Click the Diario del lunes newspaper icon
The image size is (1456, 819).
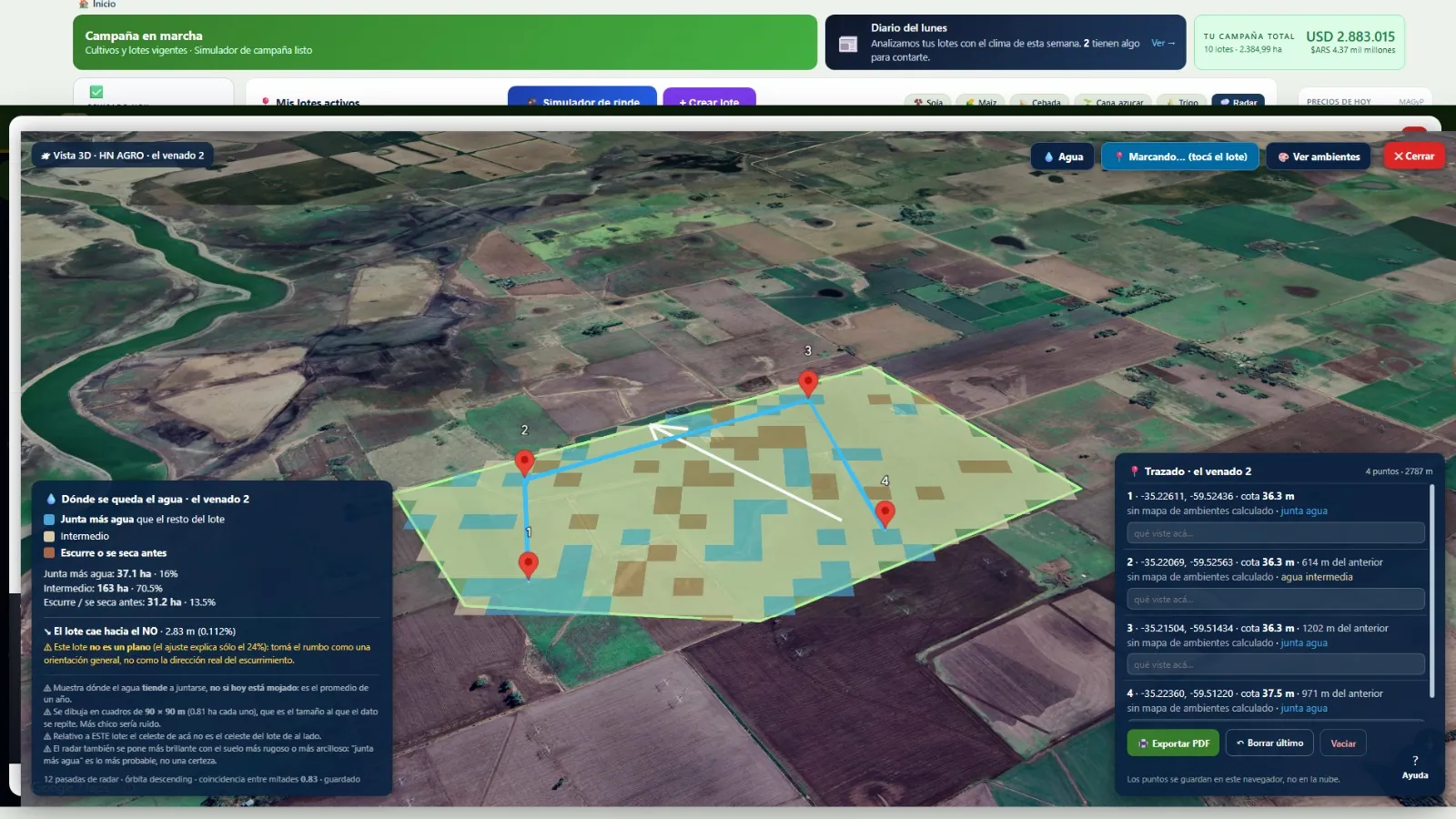click(848, 44)
